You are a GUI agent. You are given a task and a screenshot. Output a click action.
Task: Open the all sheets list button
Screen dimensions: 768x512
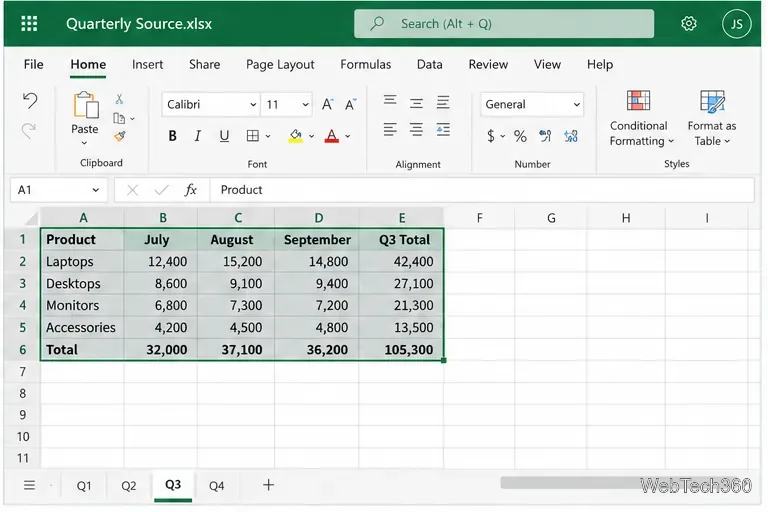tap(29, 485)
